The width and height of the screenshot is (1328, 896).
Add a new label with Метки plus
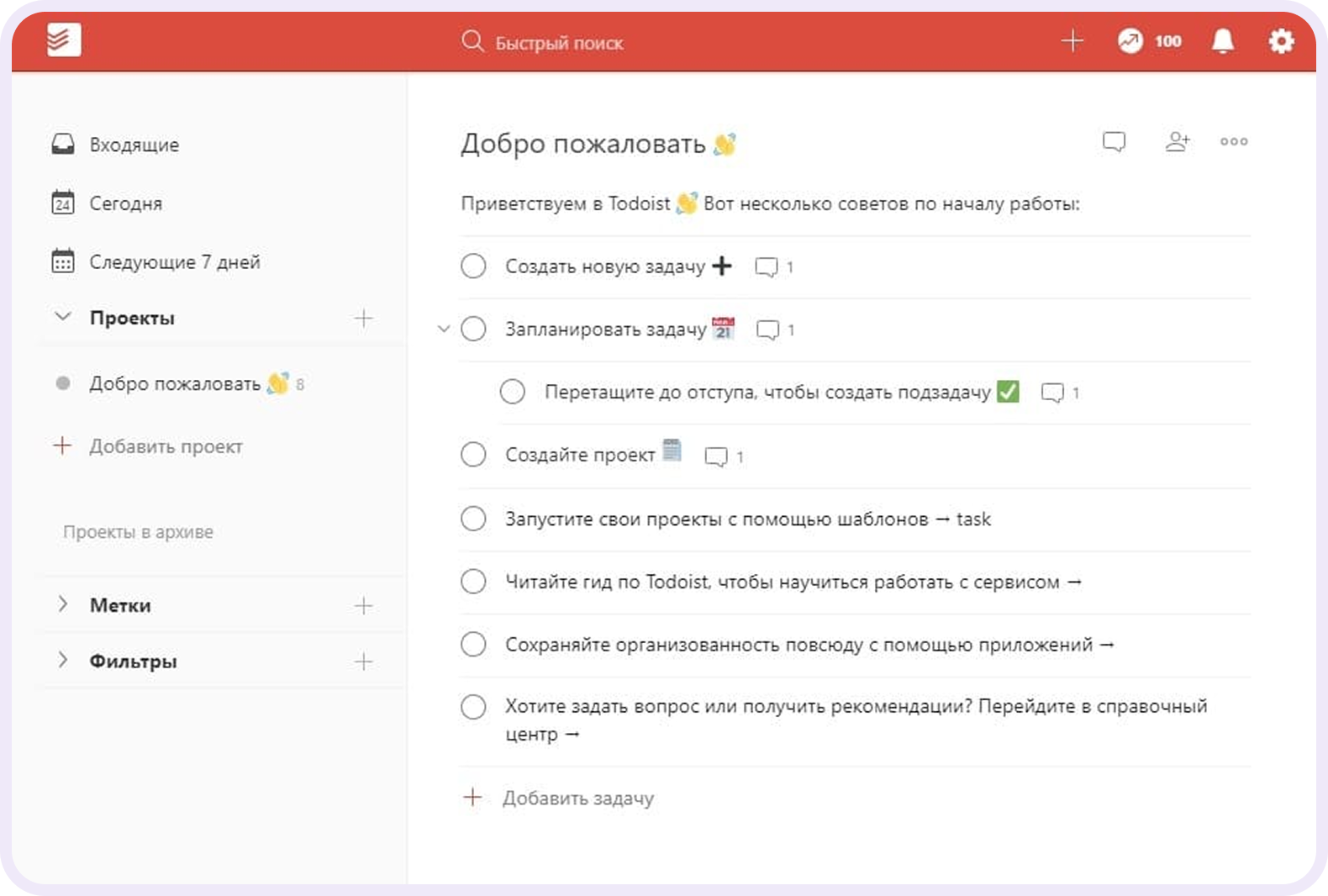[363, 606]
